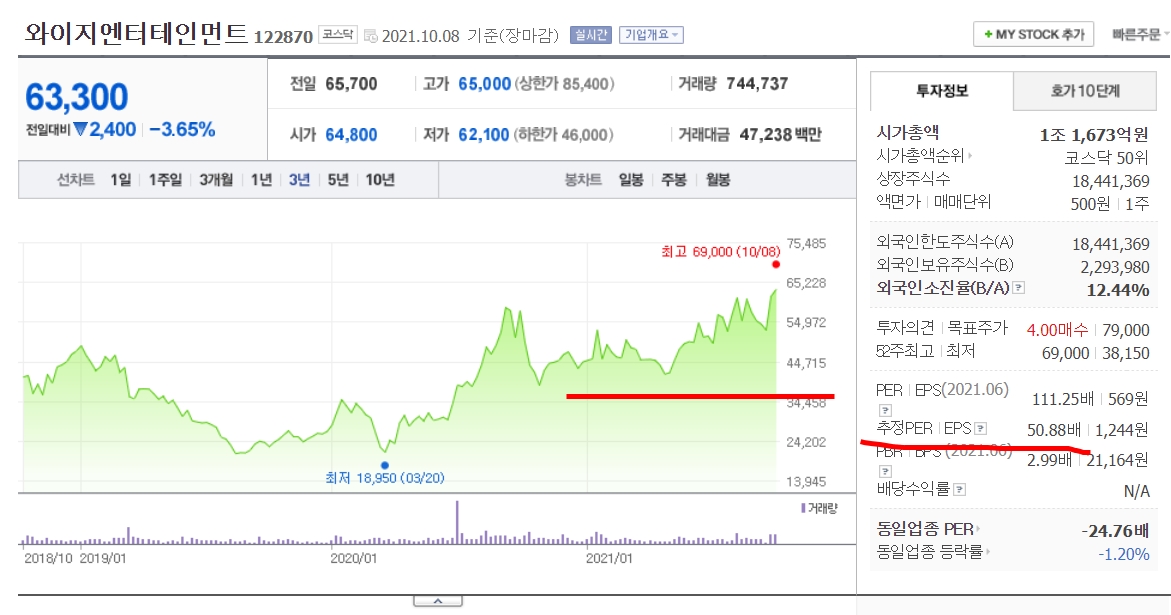Click the 외국인소진율(B/A) label
1171x615 pixels.
(x=942, y=288)
